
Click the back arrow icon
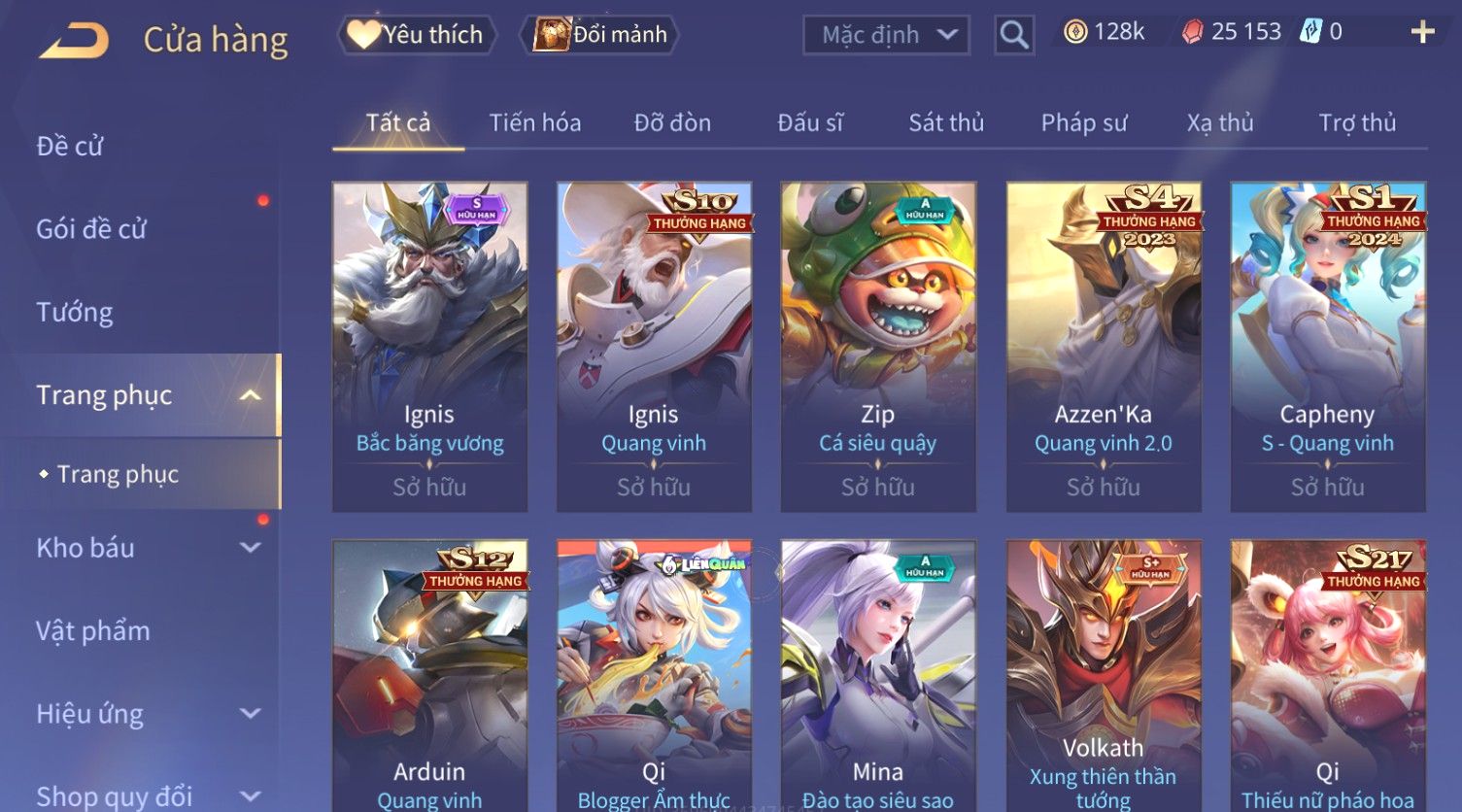tap(75, 41)
